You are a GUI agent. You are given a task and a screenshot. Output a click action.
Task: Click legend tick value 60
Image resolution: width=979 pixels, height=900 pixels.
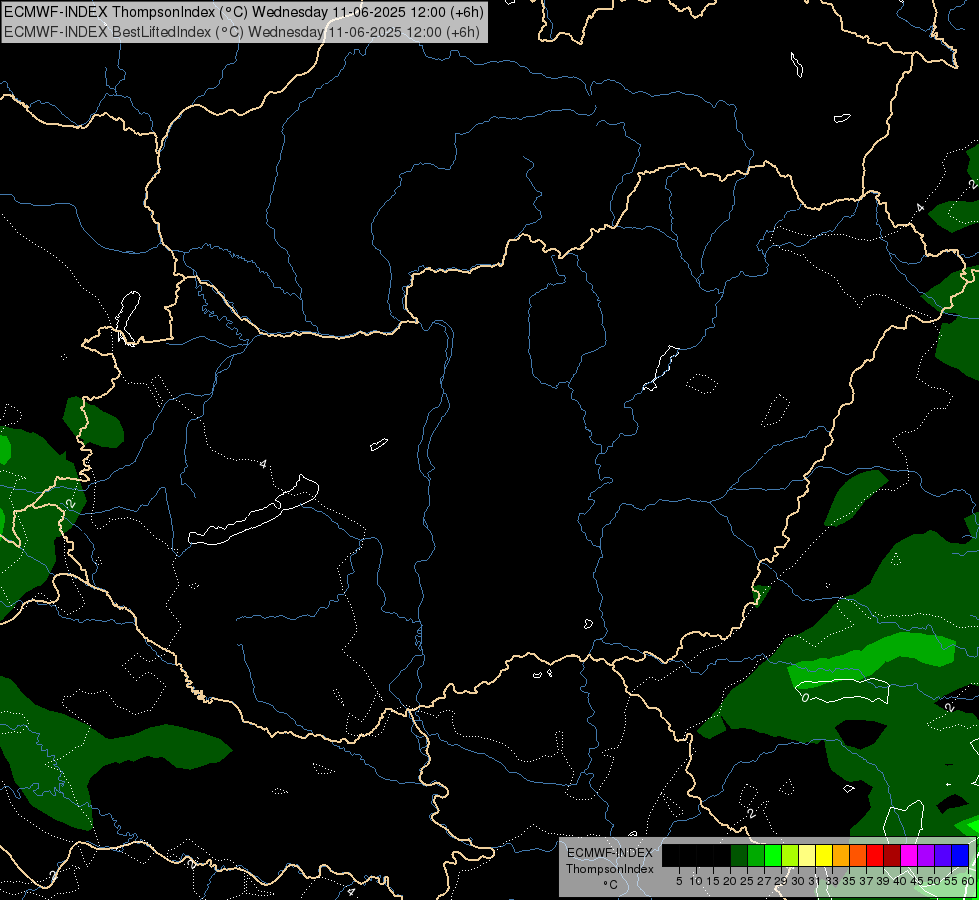click(968, 881)
